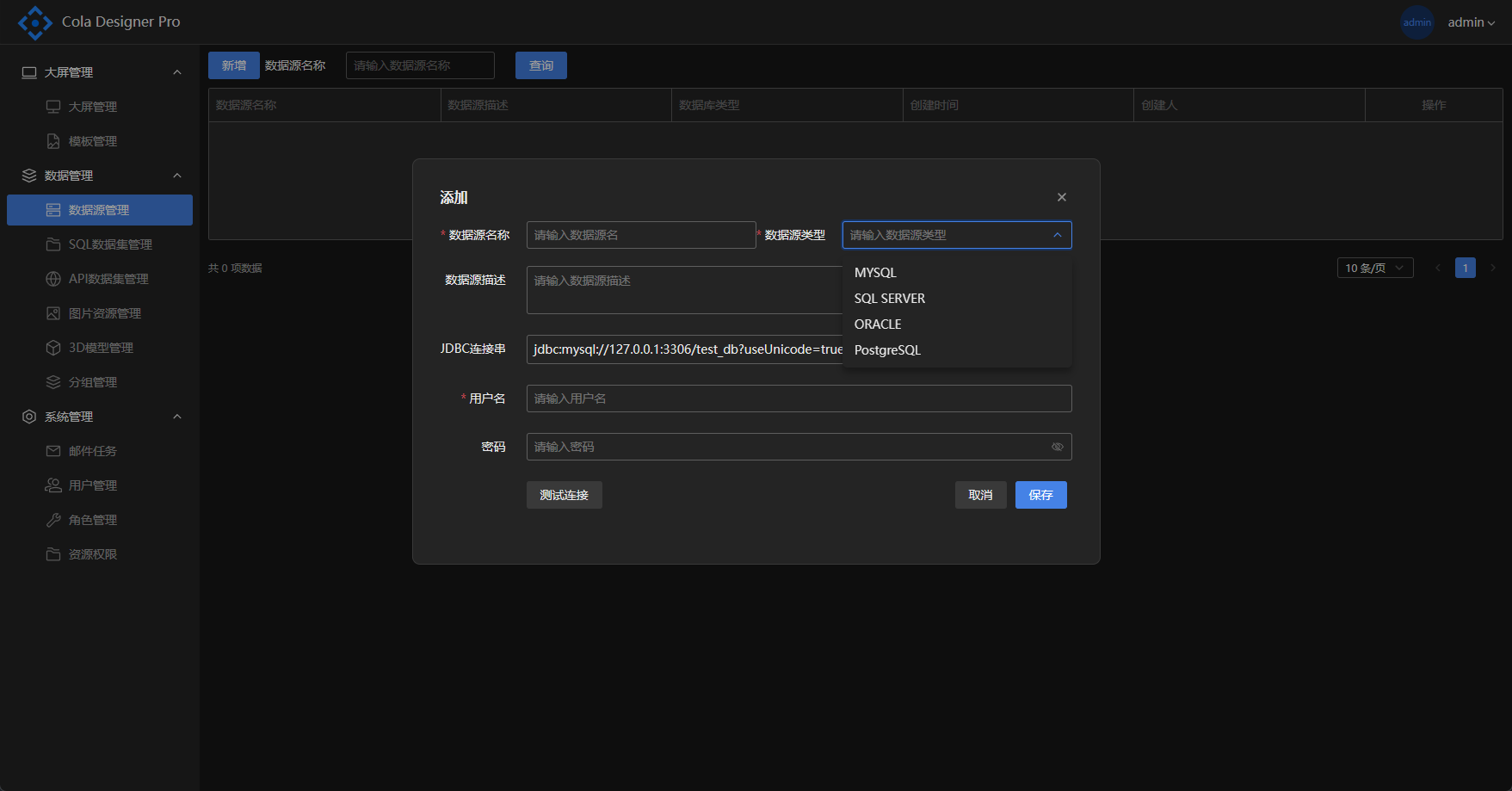Choose PostgreSQL in the dropdown list
Viewport: 1512px width, 791px height.
(x=887, y=350)
